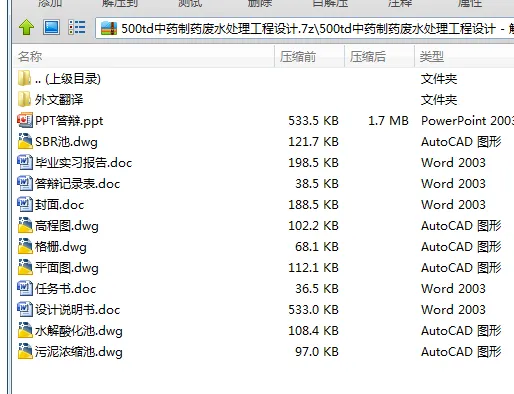The image size is (514, 394).
Task: Click the file name 毕业实习报告.doc
Action: click(x=83, y=163)
